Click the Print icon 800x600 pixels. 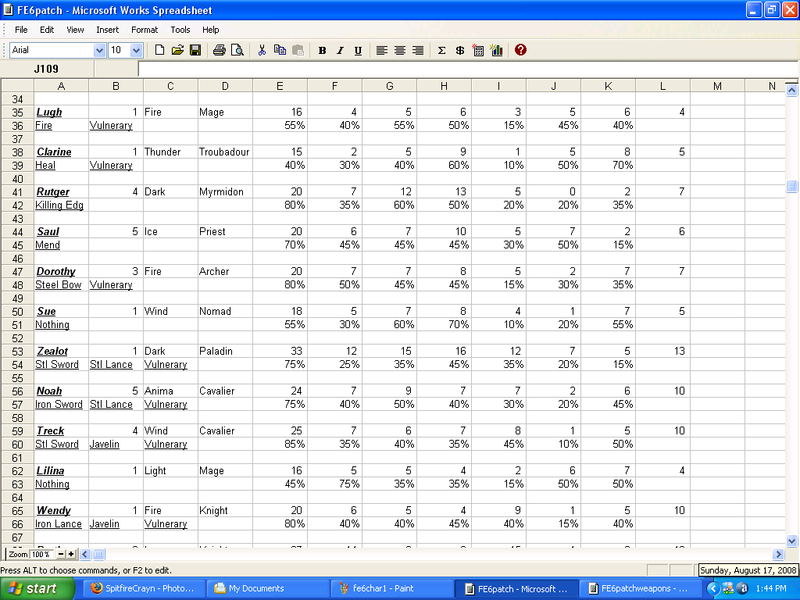coord(219,50)
